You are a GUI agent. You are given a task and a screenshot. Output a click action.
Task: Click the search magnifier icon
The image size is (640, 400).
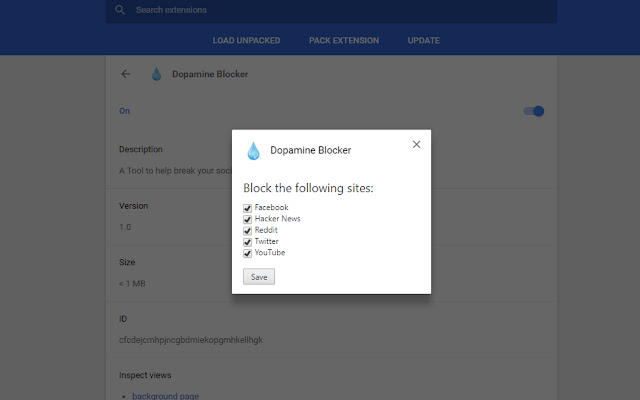pyautogui.click(x=120, y=10)
